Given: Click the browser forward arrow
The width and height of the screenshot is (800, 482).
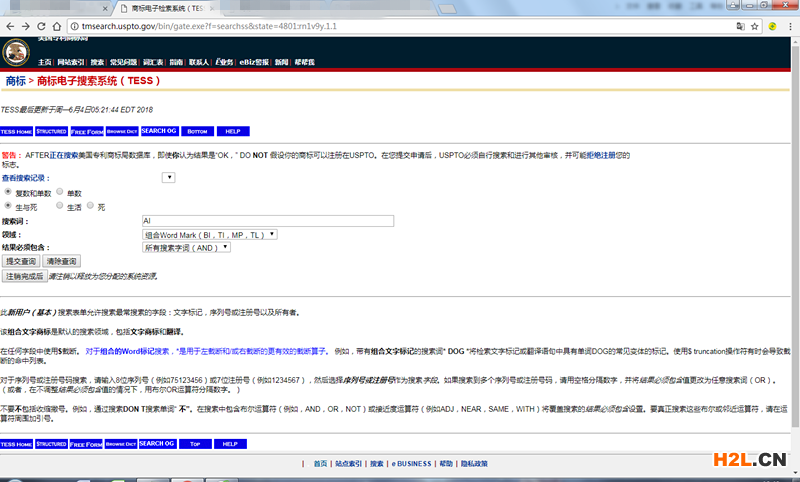Looking at the screenshot, I should [26, 26].
